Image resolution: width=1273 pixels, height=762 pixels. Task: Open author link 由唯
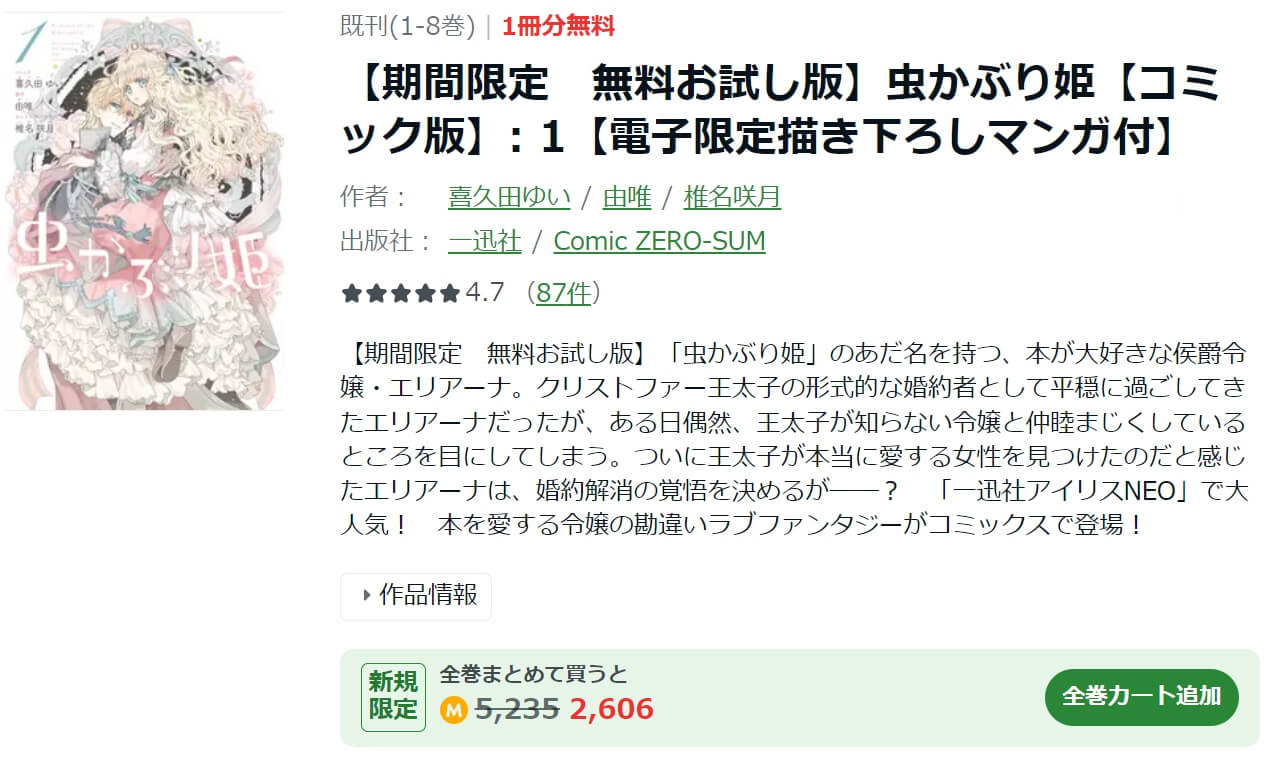tap(627, 197)
